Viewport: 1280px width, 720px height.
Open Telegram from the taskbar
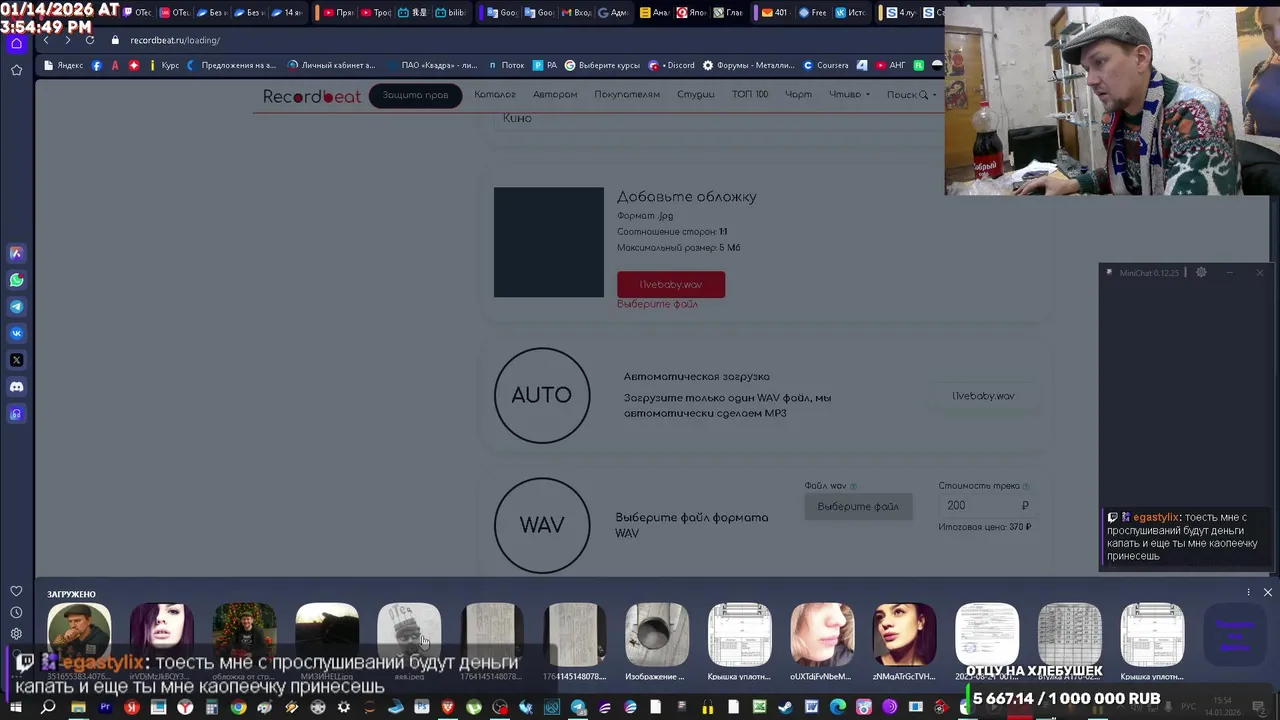click(578, 708)
